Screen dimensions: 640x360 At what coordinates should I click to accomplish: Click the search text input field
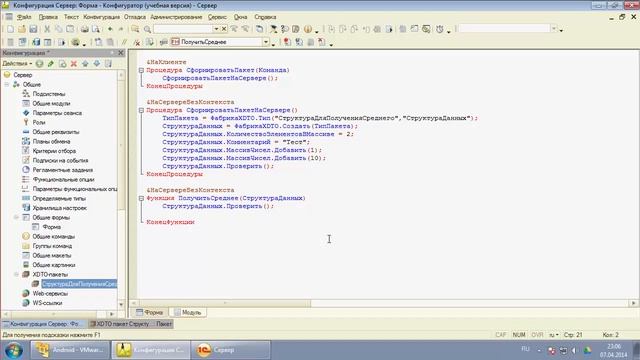coord(183,29)
